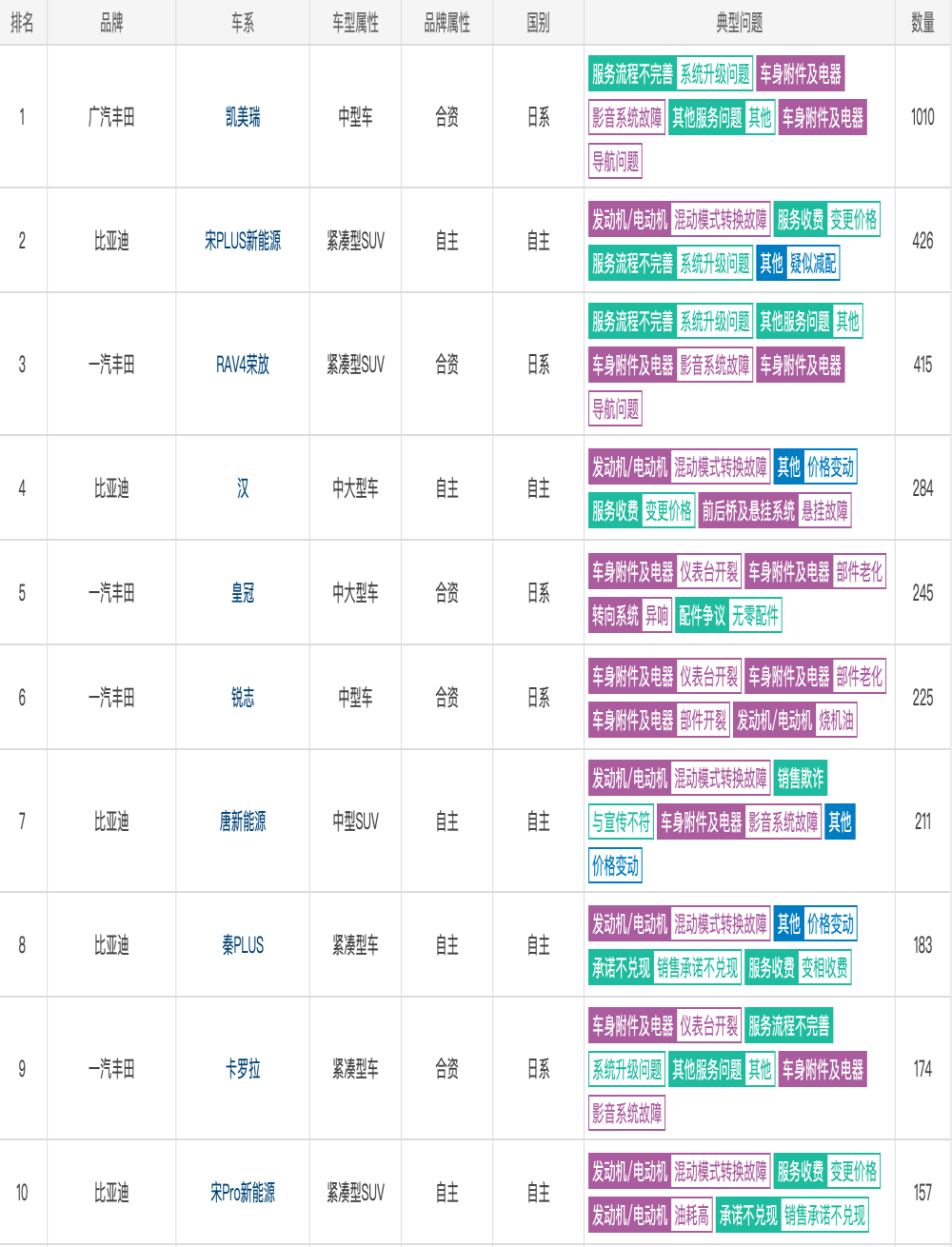Open the 汉 car series link
The height and width of the screenshot is (1247, 952).
[243, 488]
